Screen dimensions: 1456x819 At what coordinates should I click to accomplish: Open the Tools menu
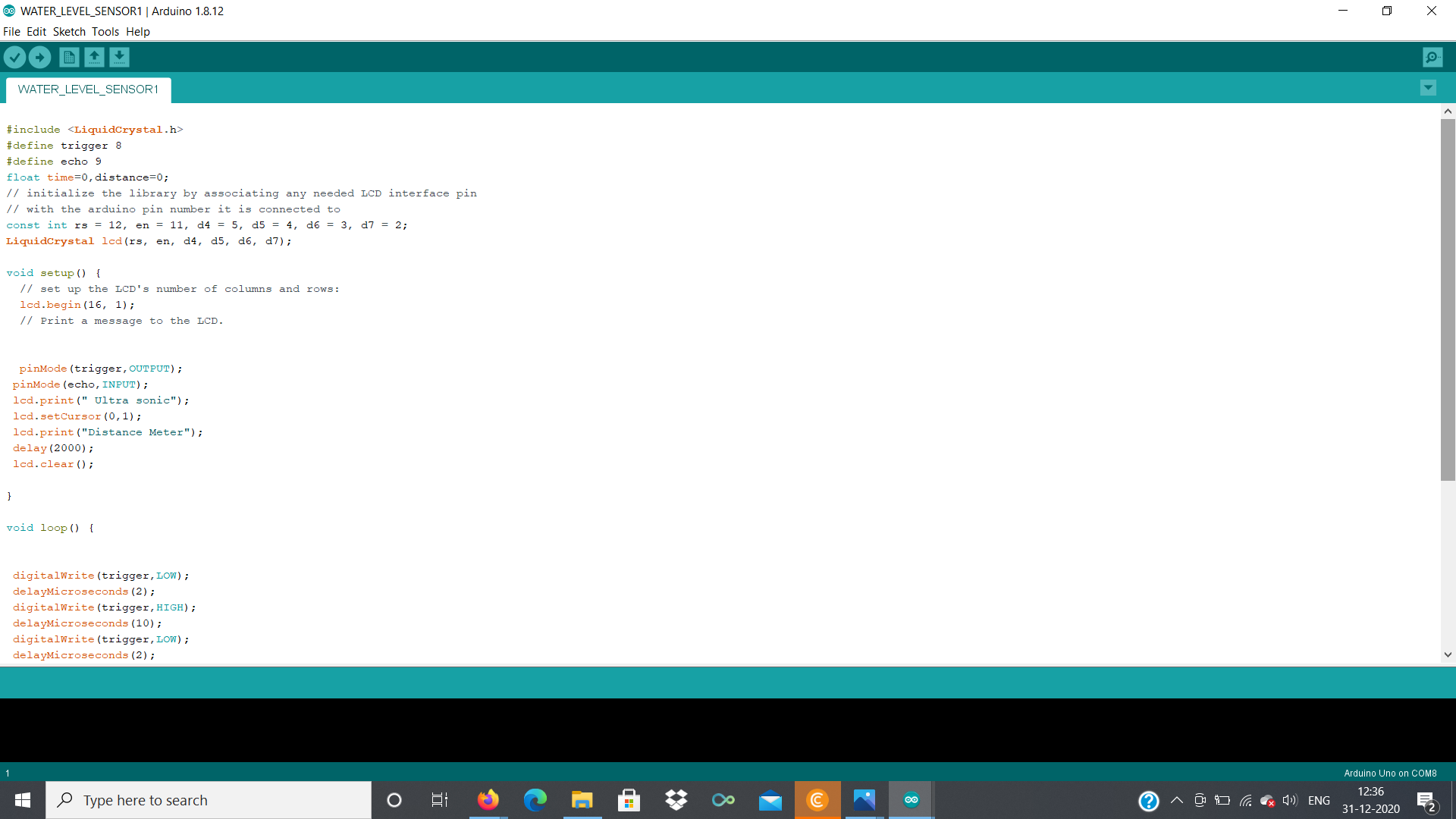pos(105,32)
